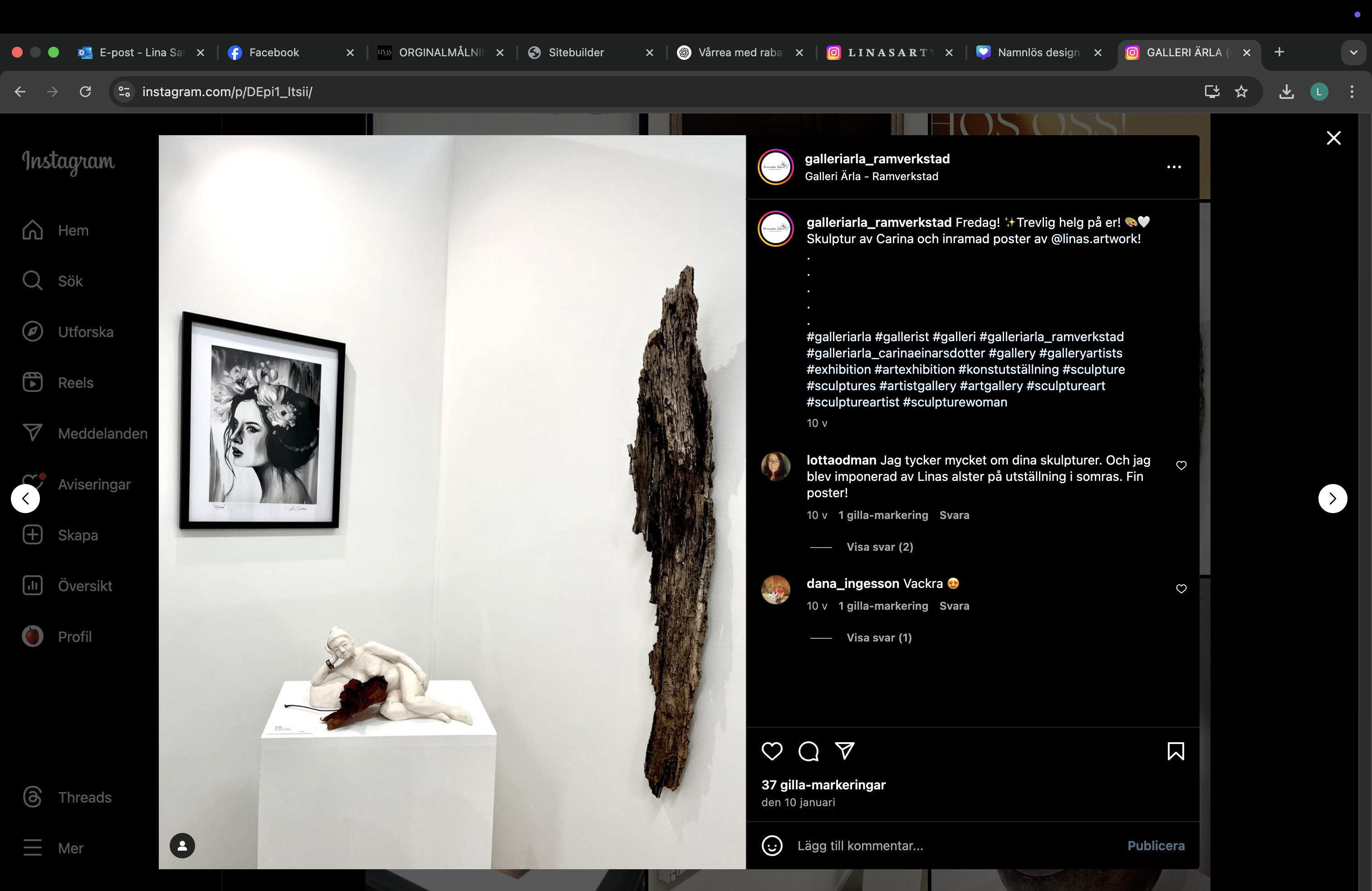Show tagged people on the photo
The image size is (1372, 891).
tap(182, 845)
